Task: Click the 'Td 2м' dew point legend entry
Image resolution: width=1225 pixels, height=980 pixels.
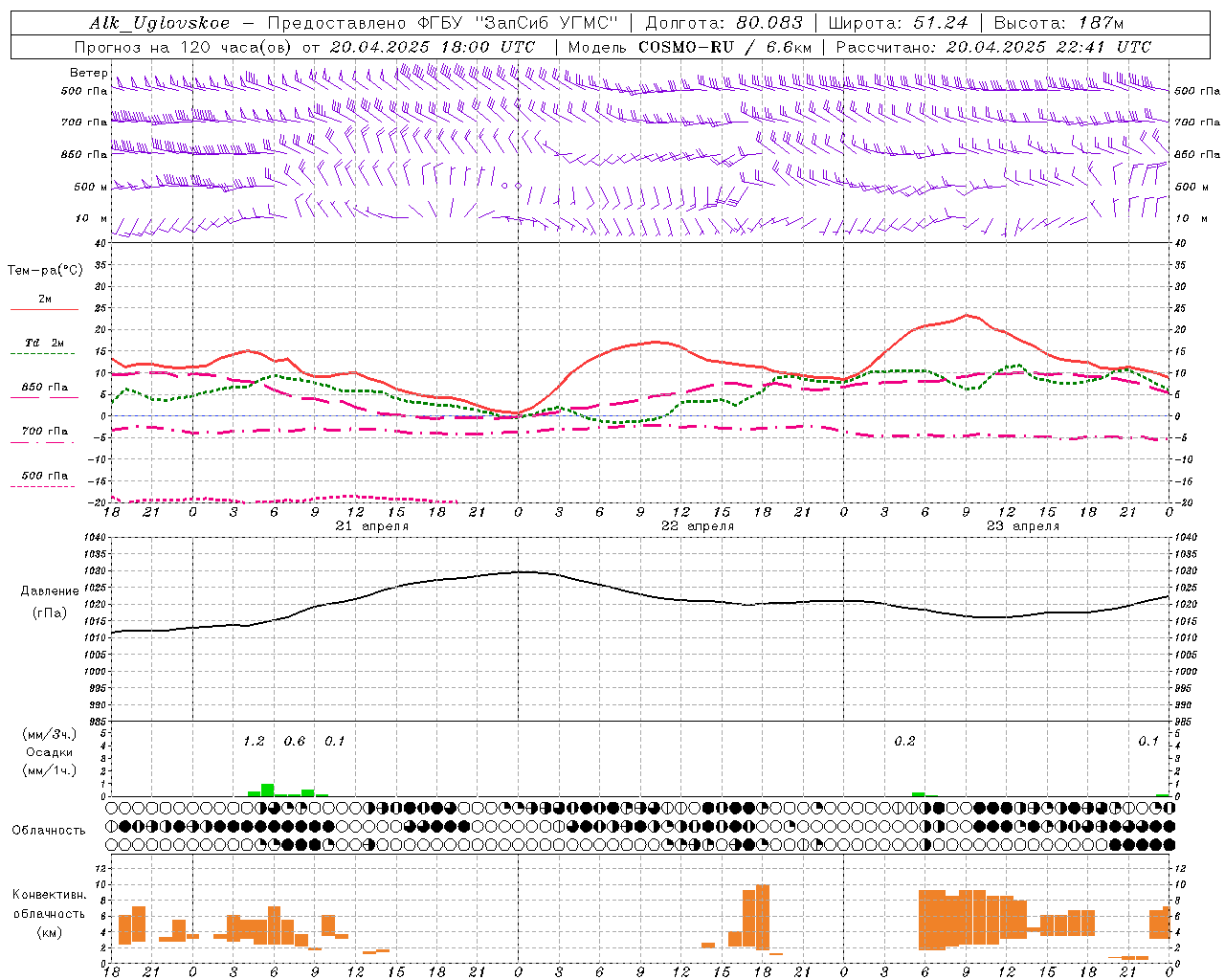Action: tap(44, 343)
